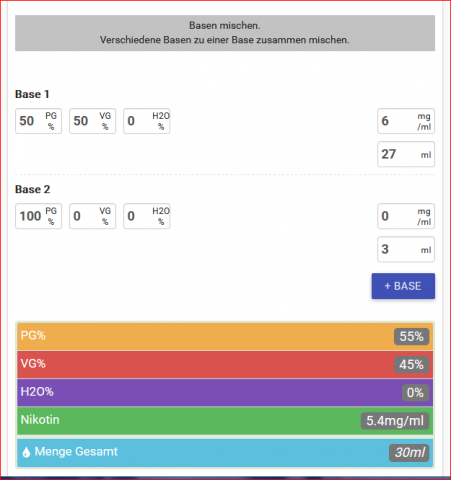Select Base 1 amount field showing 27 ml
451x480 pixels.
(406, 154)
